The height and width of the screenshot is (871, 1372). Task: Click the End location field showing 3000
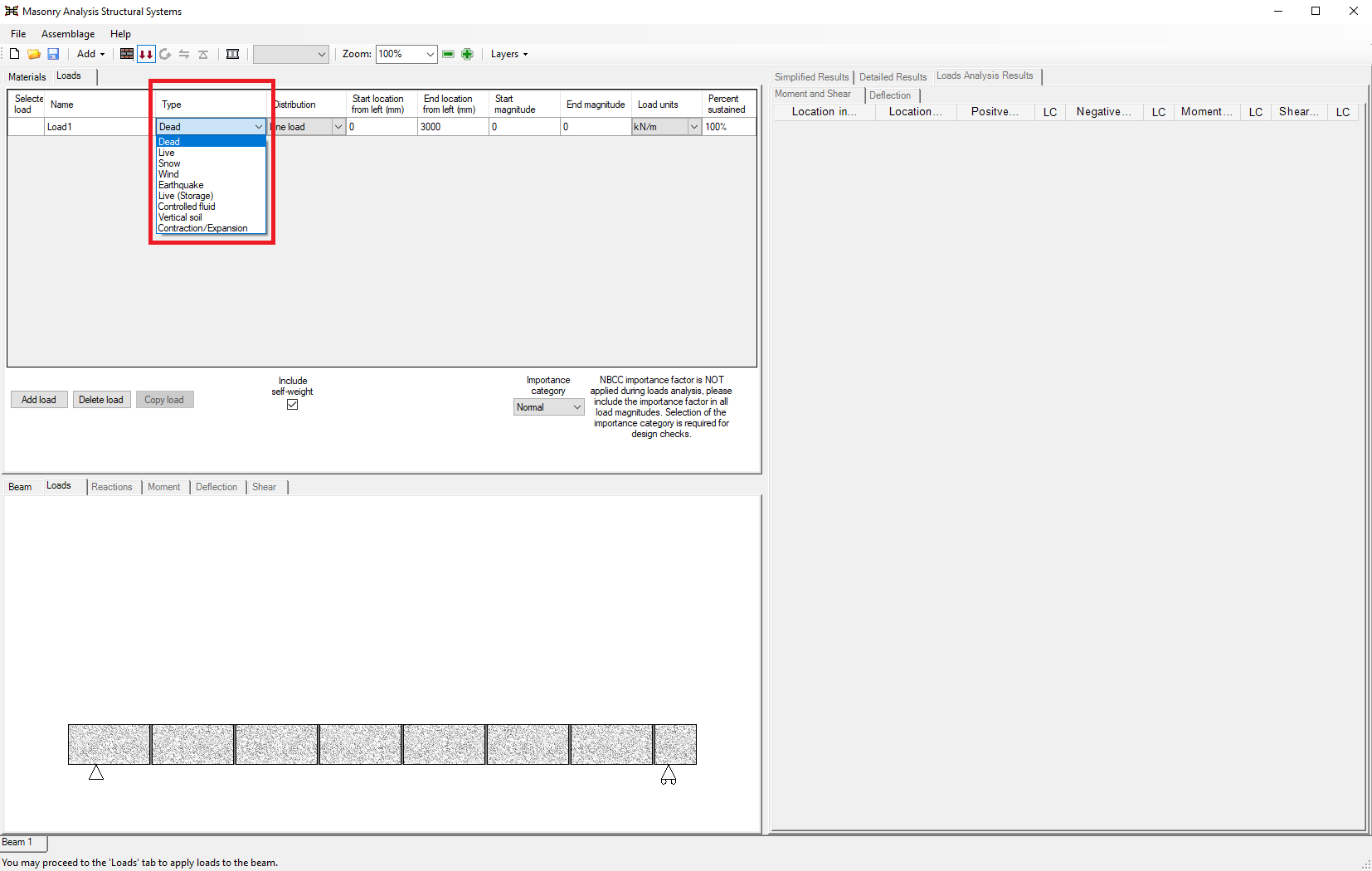[452, 127]
